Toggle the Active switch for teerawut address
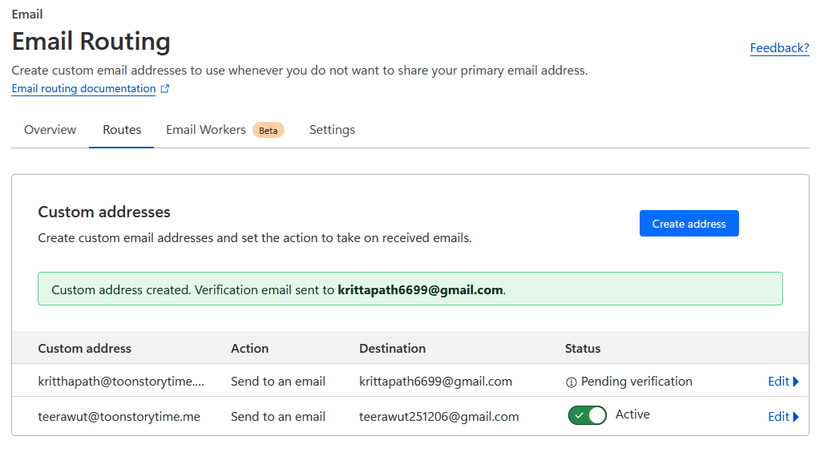This screenshot has height=449, width=828. tap(587, 415)
